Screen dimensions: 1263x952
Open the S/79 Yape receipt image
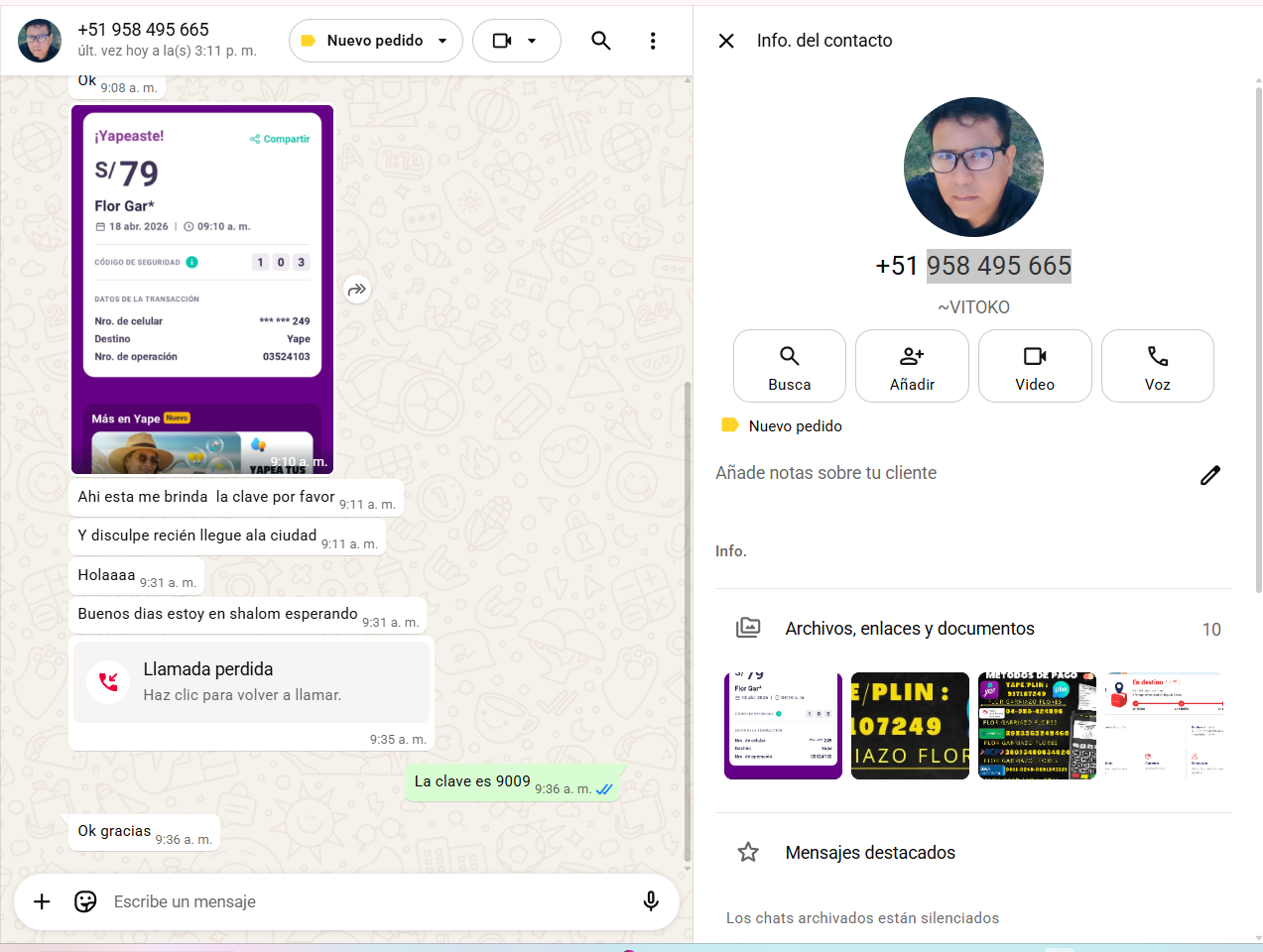click(x=202, y=290)
